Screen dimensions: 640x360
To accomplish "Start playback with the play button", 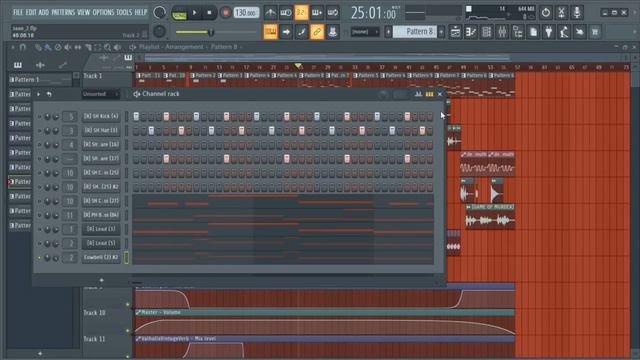I will coord(195,13).
